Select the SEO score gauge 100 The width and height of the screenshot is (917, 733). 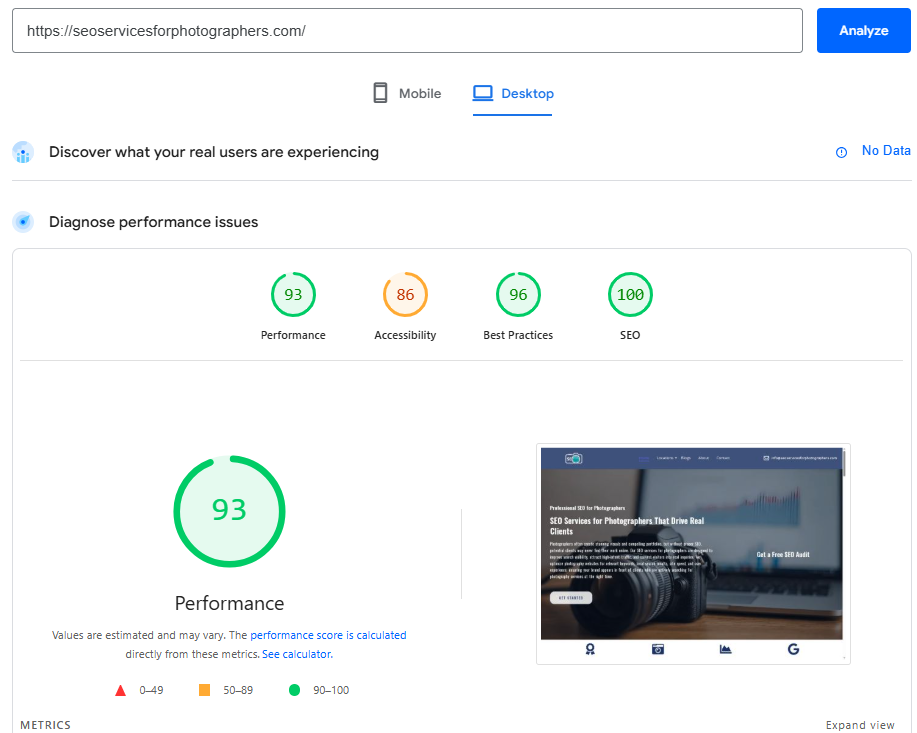tap(630, 295)
